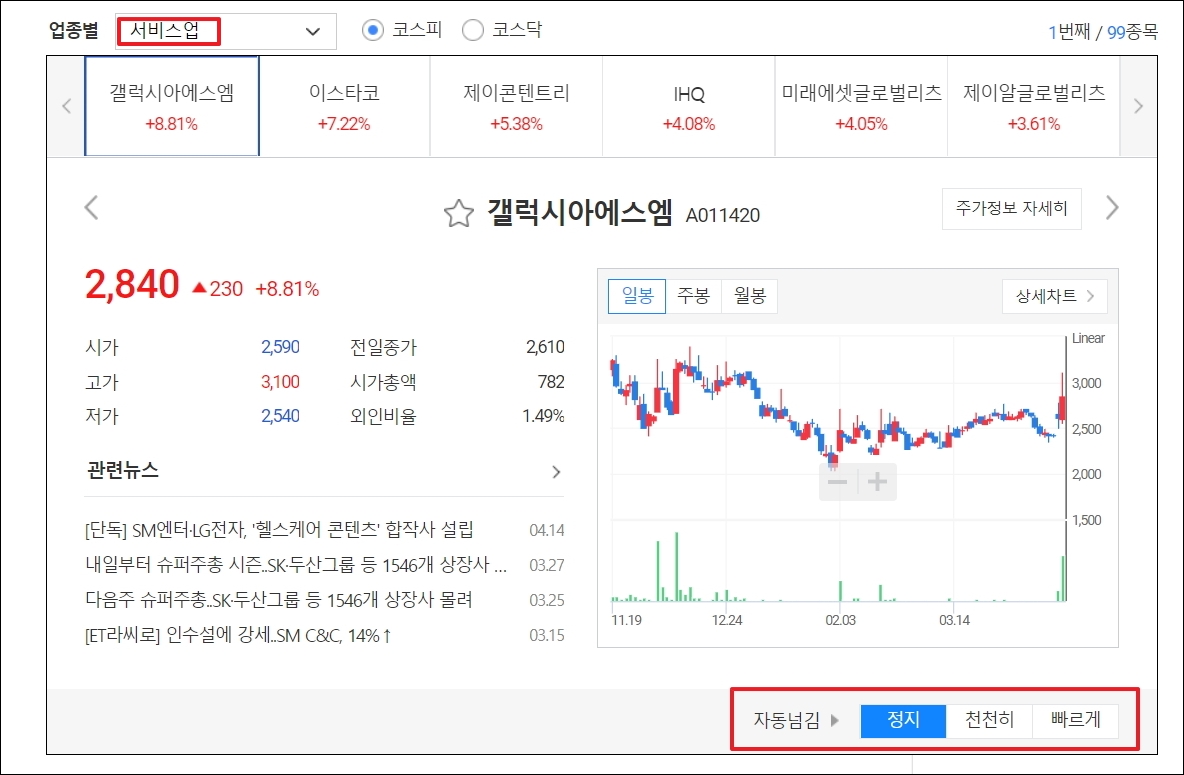Image resolution: width=1184 pixels, height=775 pixels.
Task: Go to next stock using right chevron
Action: tap(1112, 208)
